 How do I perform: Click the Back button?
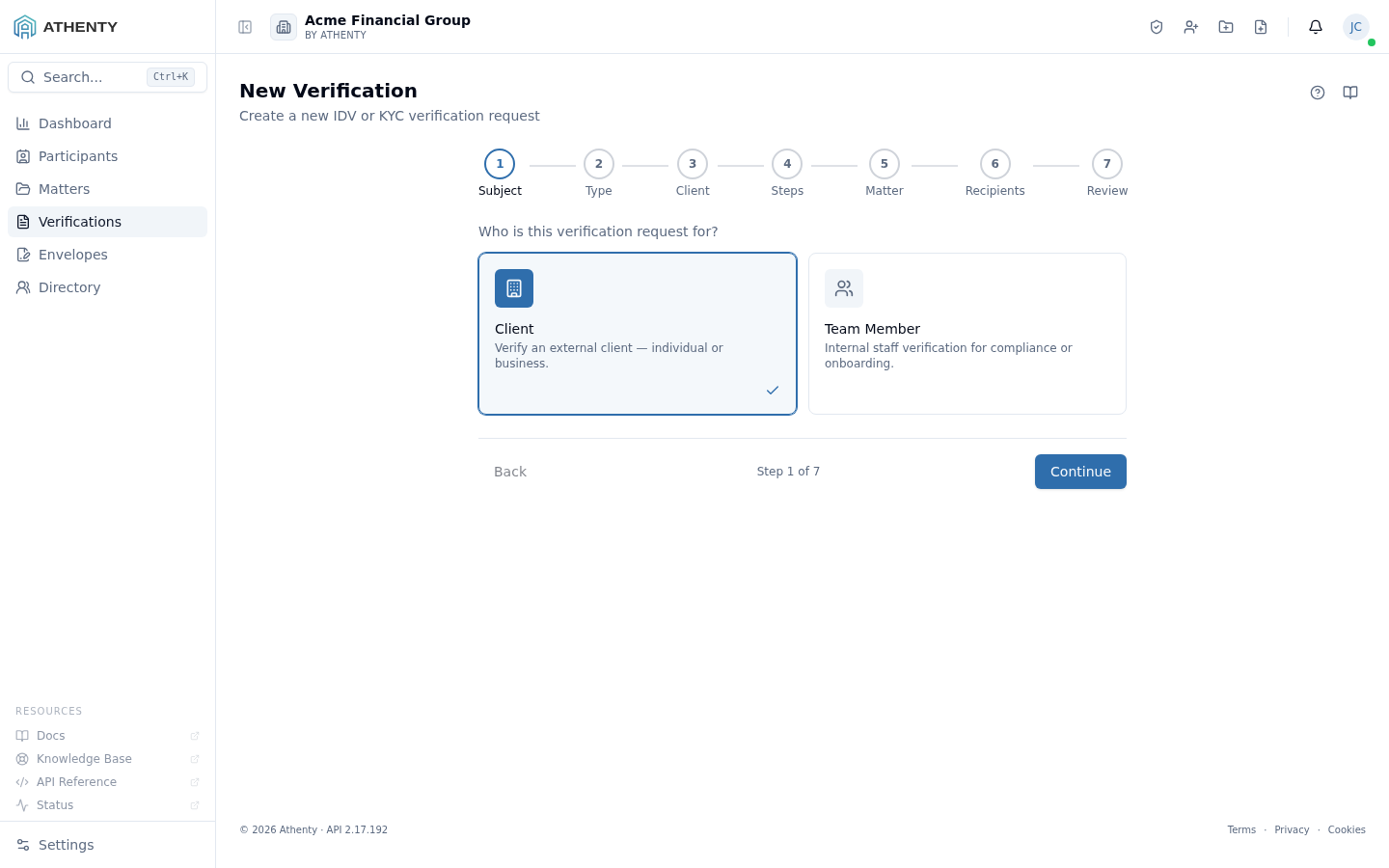tap(510, 472)
